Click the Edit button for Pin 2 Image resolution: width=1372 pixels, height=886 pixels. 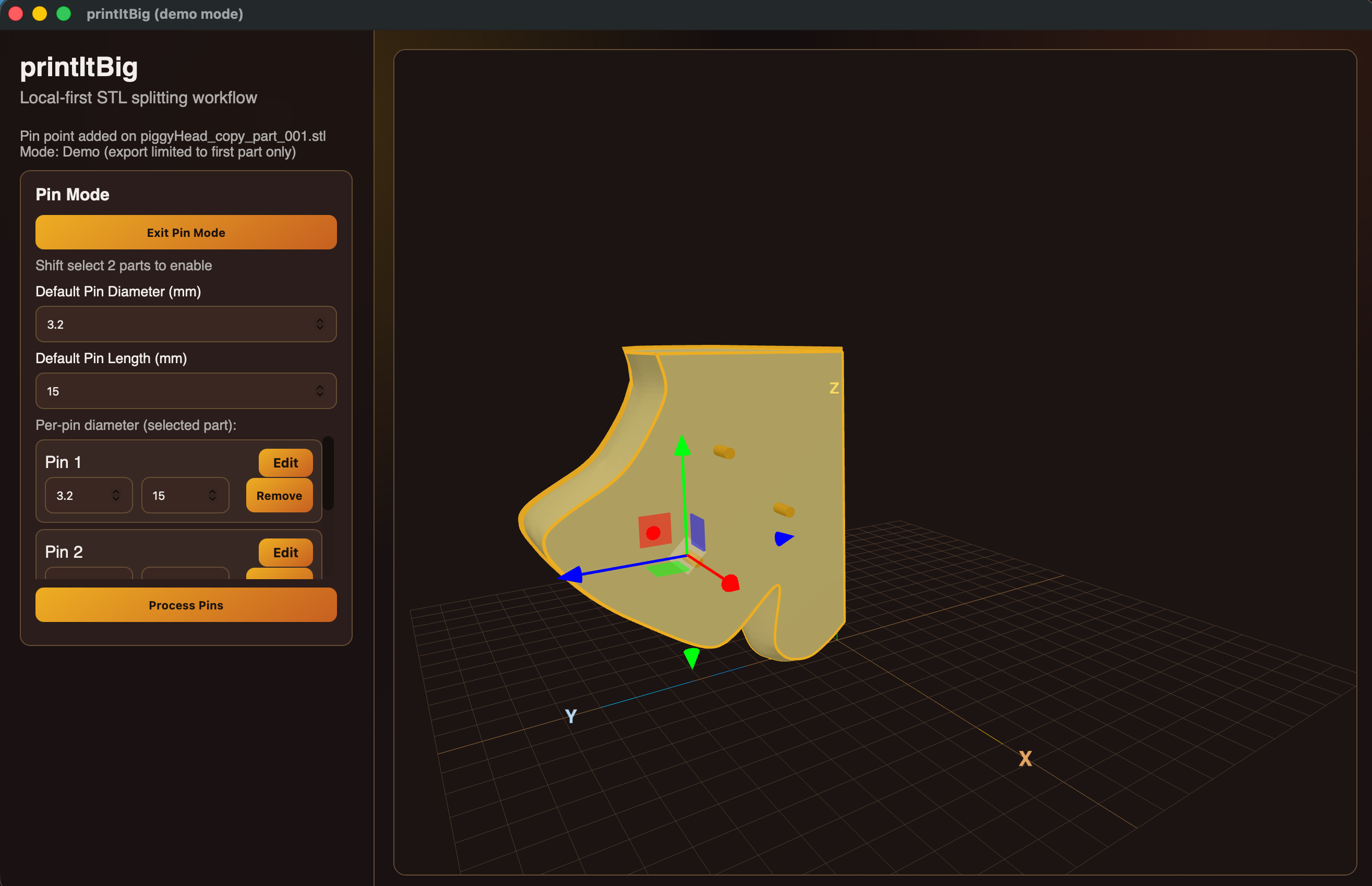(285, 552)
